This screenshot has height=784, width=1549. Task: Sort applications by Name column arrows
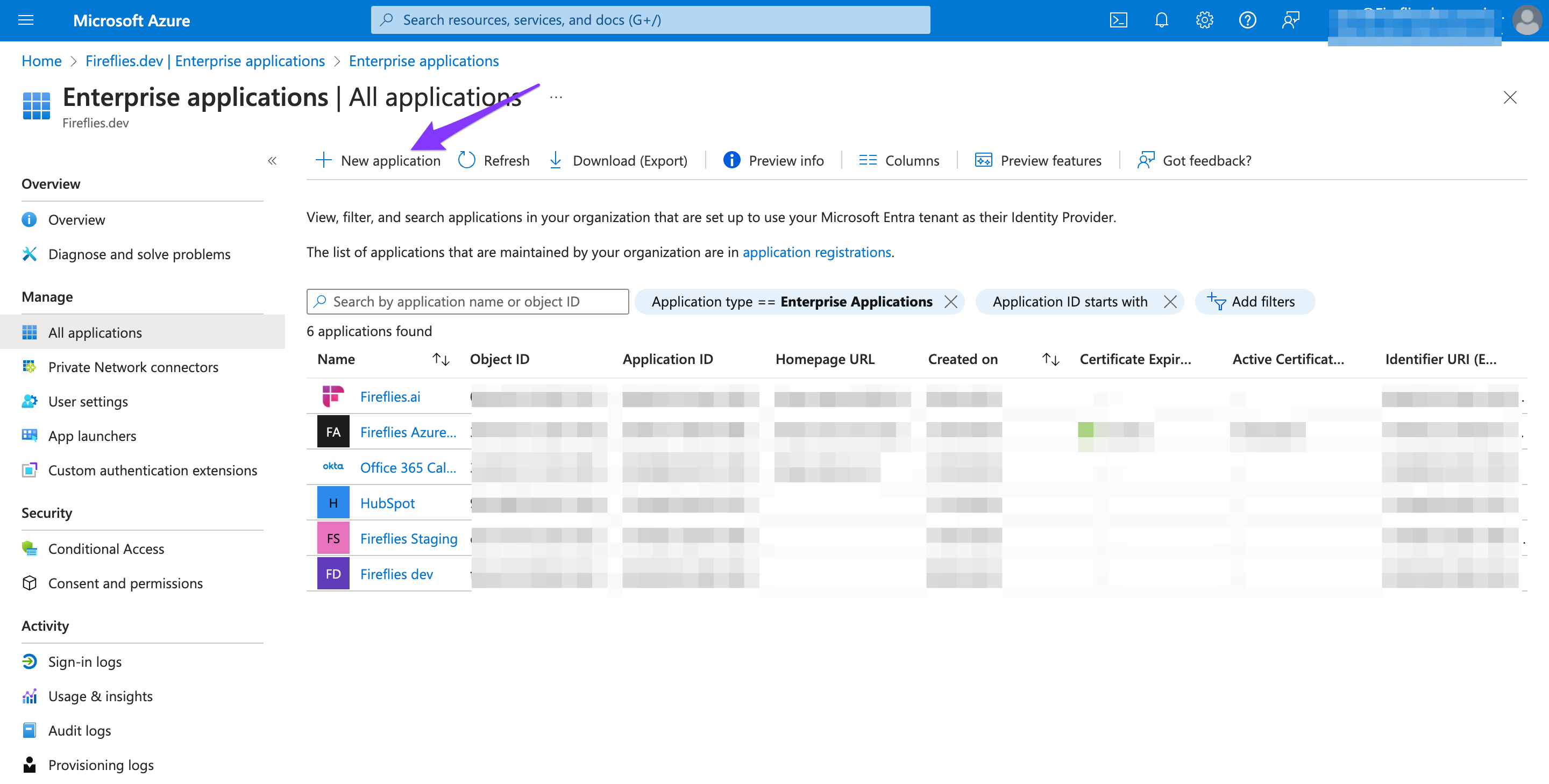pos(441,360)
